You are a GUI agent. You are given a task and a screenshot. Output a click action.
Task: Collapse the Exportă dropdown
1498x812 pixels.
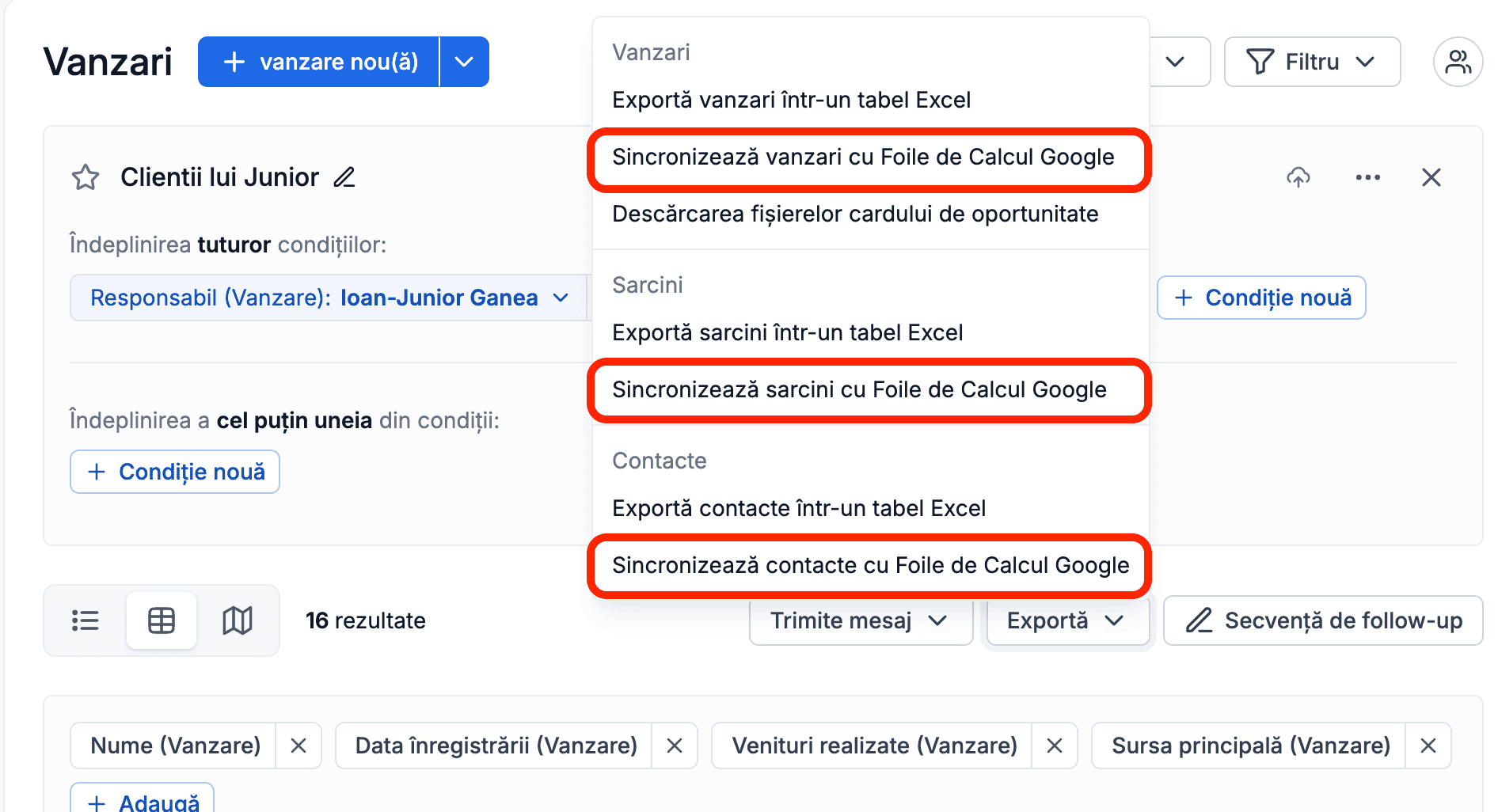pyautogui.click(x=1067, y=620)
